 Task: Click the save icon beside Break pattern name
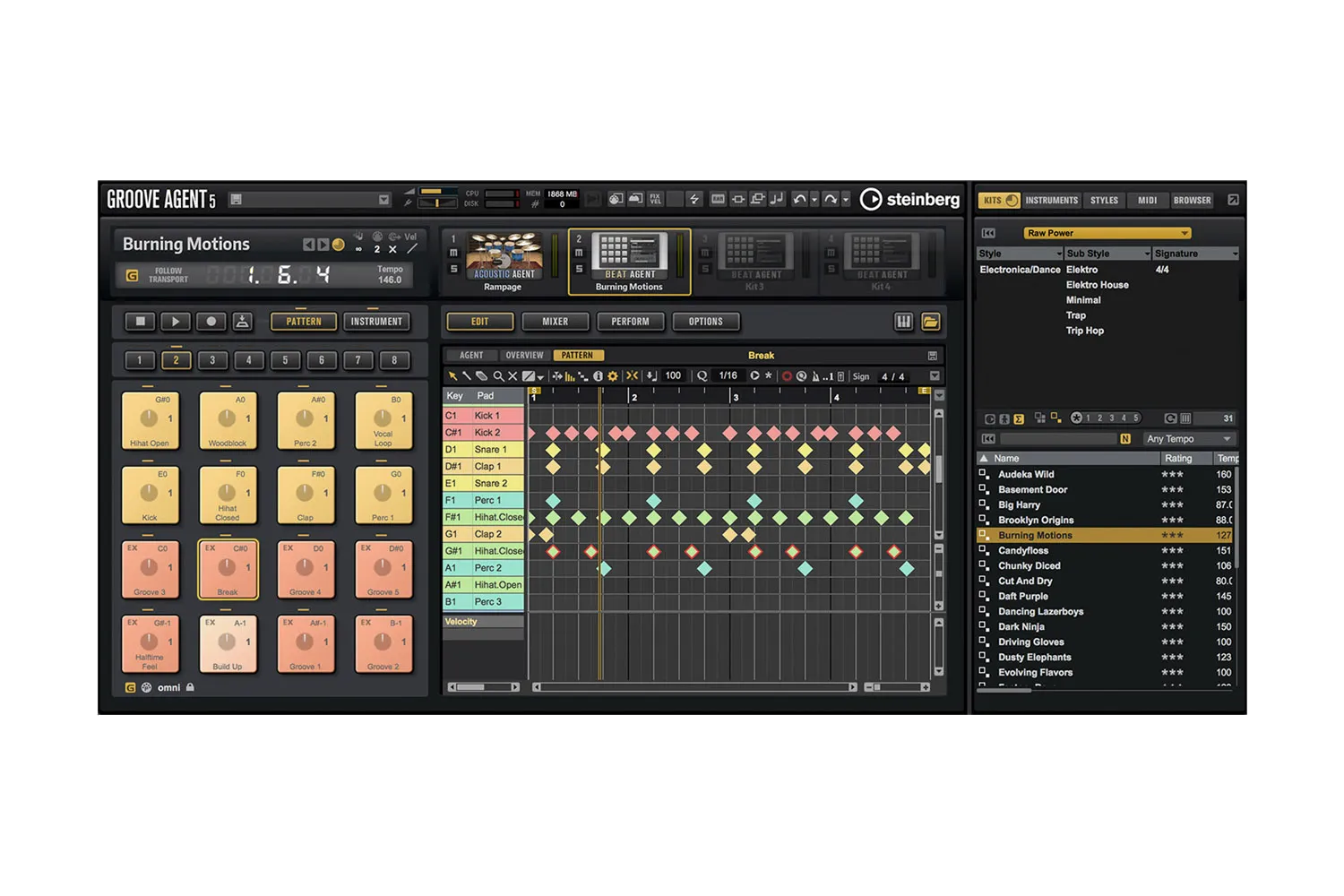point(932,356)
